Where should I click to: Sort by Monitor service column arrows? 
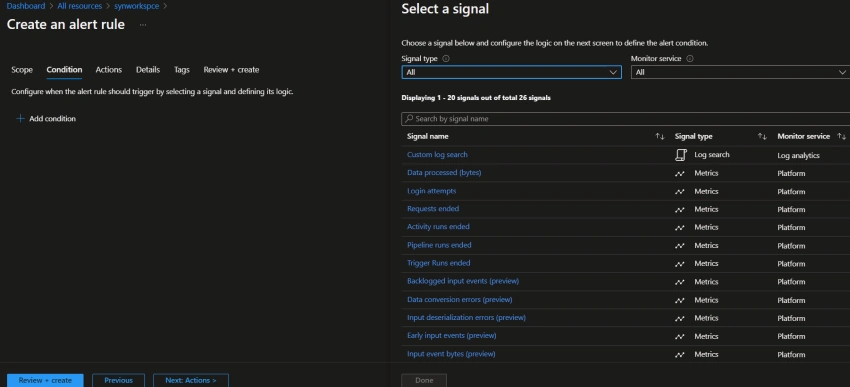tap(841, 137)
